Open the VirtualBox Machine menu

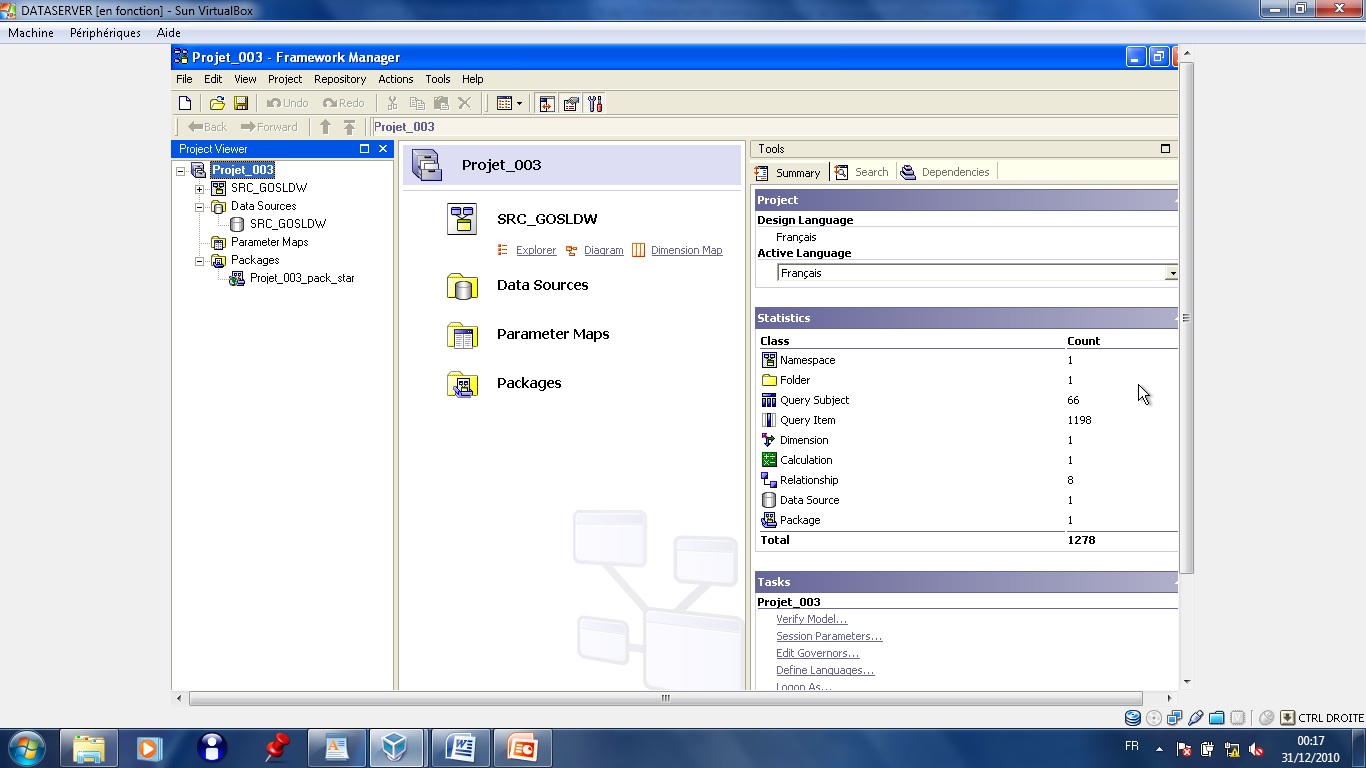point(31,33)
